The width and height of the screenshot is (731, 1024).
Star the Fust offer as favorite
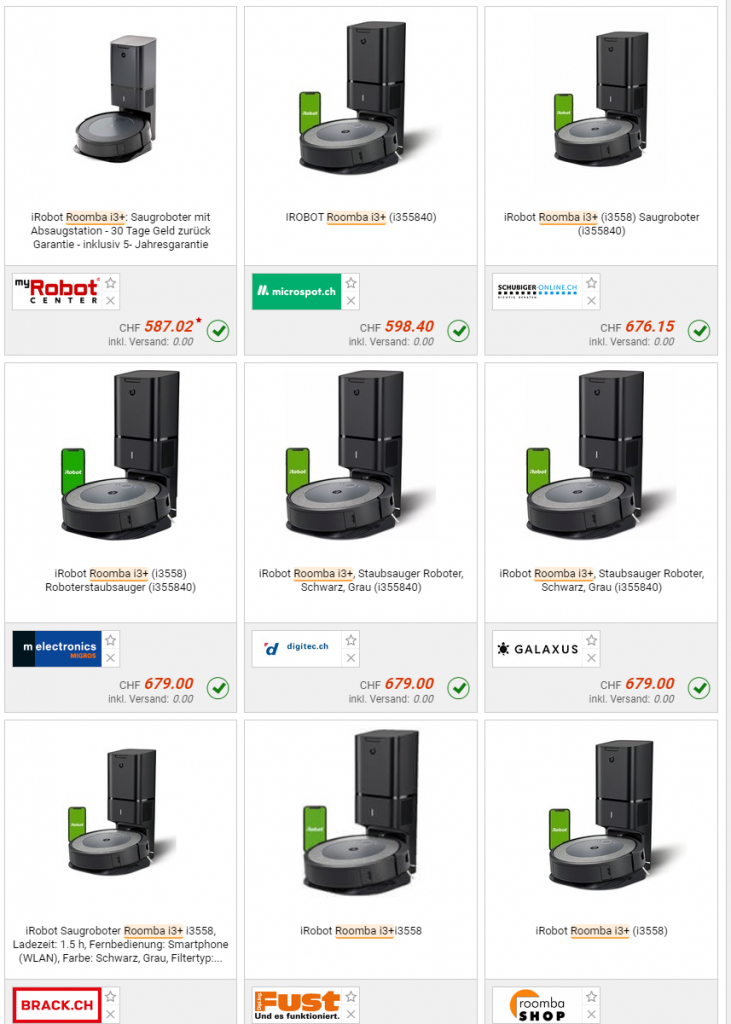tap(351, 997)
